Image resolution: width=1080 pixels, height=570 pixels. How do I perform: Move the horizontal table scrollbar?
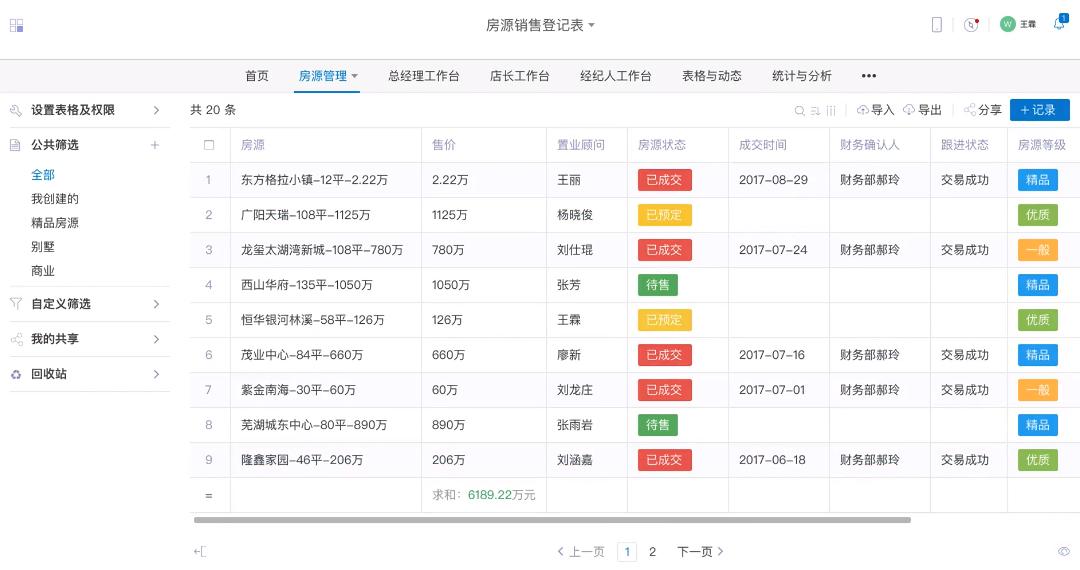(x=552, y=520)
